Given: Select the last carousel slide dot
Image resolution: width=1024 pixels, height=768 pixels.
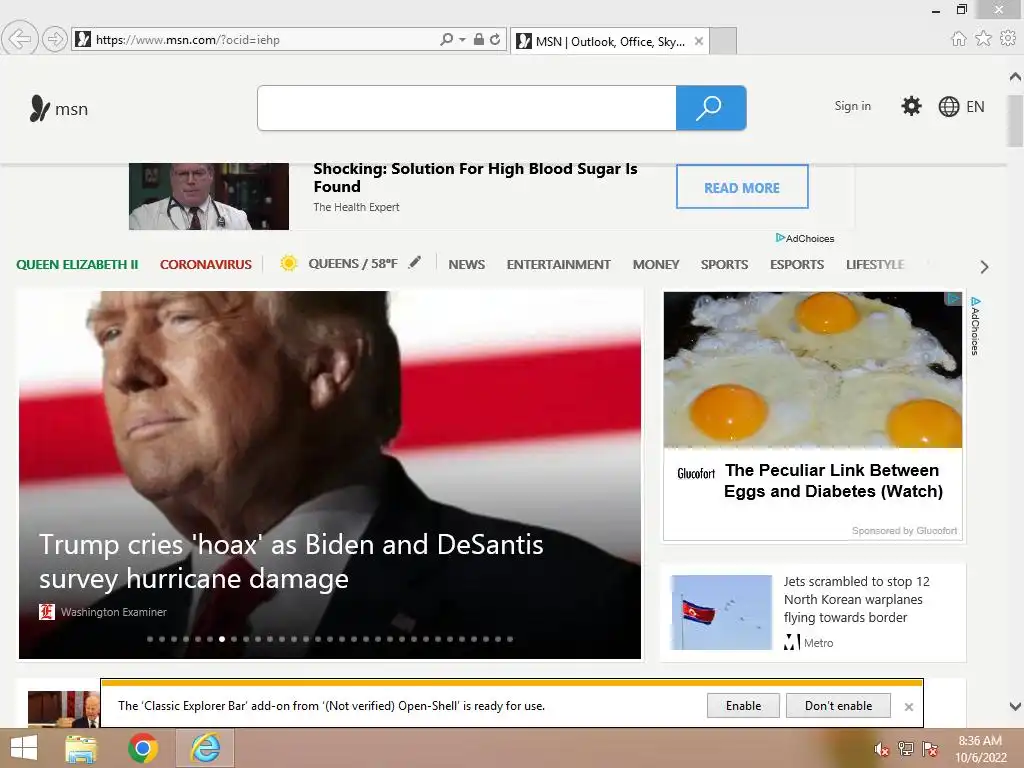Looking at the screenshot, I should [510, 639].
